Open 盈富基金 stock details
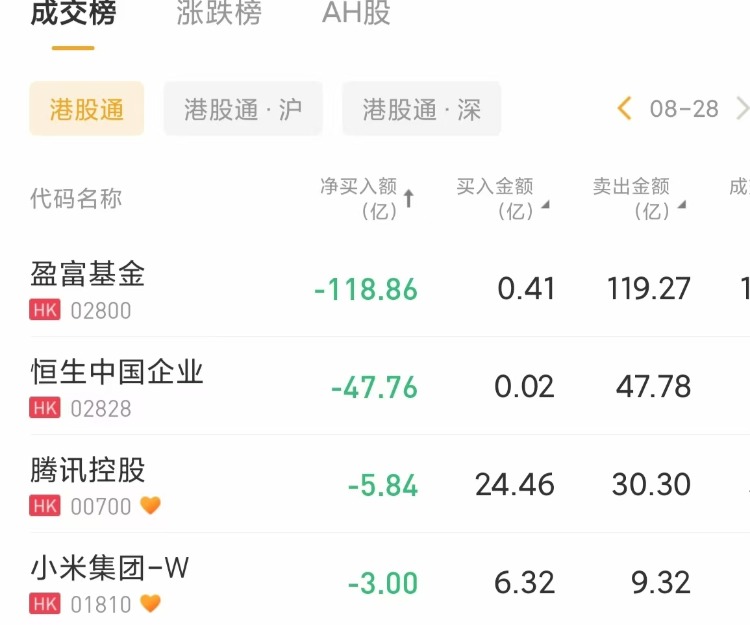Screen dimensions: 750x625 click(x=88, y=274)
